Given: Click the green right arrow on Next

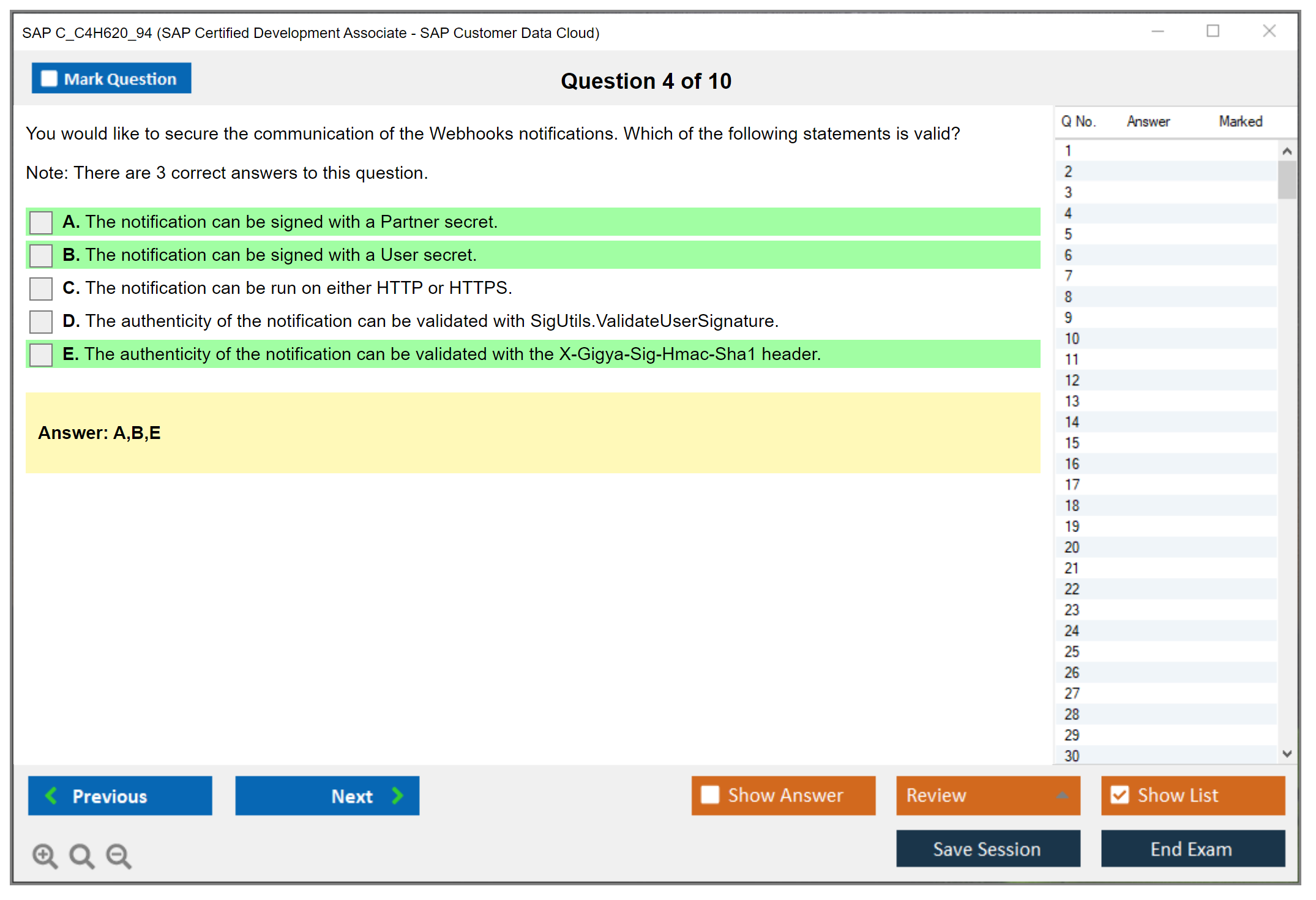Looking at the screenshot, I should pos(397,795).
